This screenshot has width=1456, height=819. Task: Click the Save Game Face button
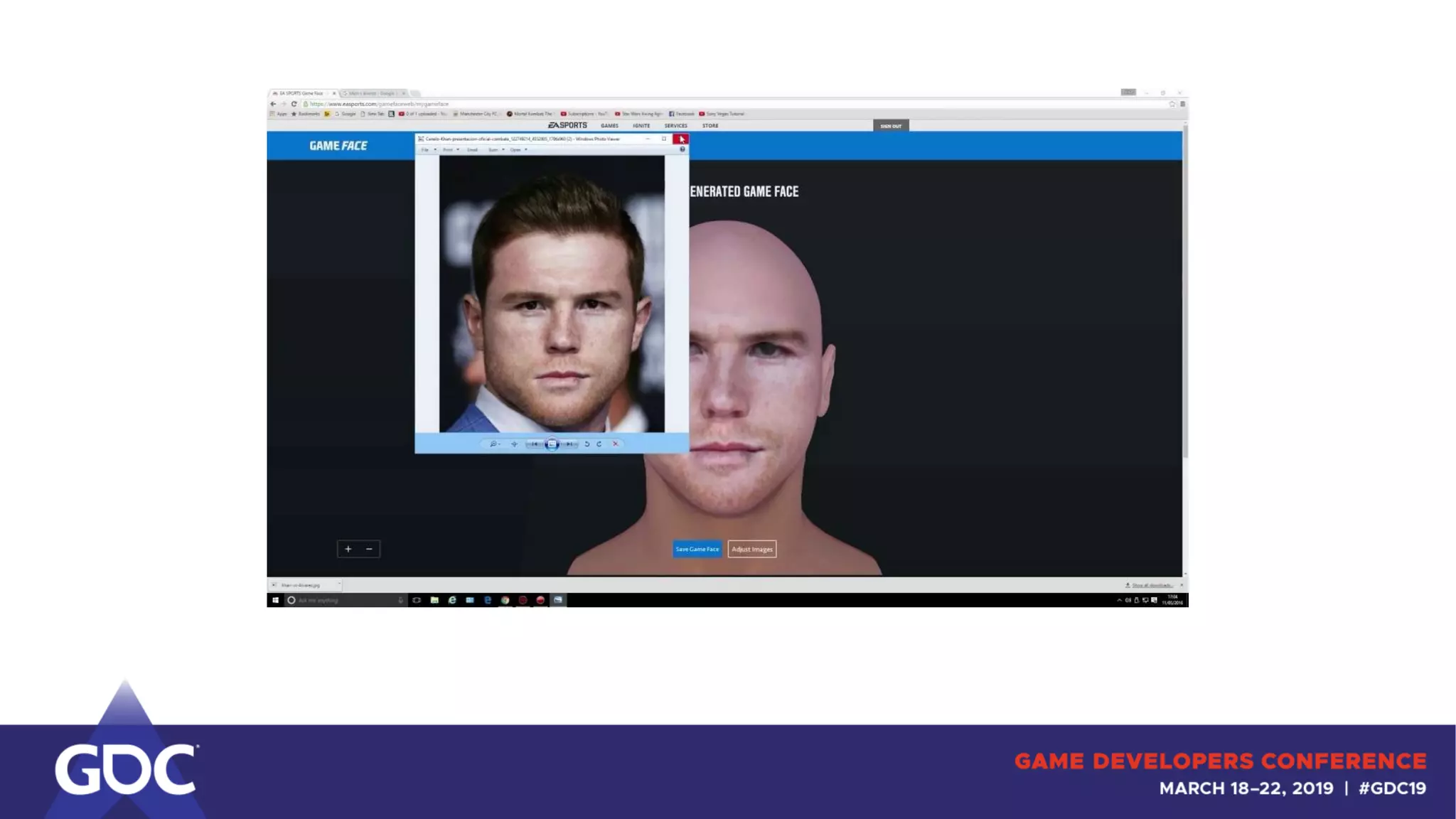[x=697, y=549]
